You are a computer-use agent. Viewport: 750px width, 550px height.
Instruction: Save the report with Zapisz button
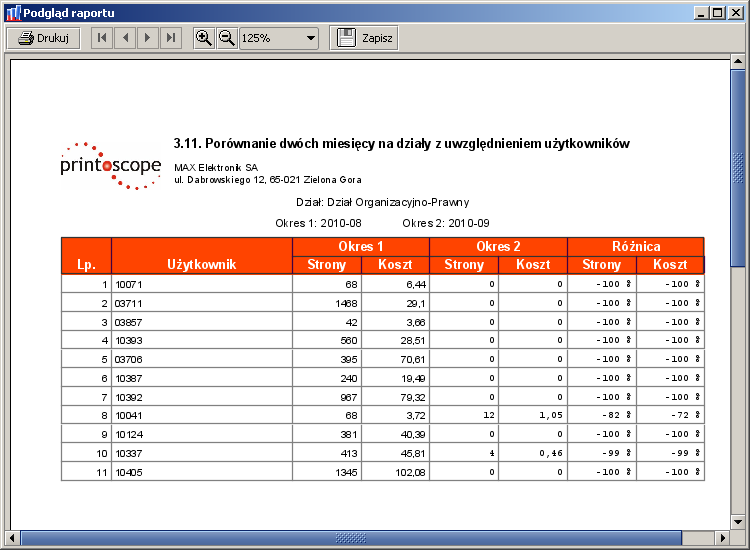pos(364,38)
